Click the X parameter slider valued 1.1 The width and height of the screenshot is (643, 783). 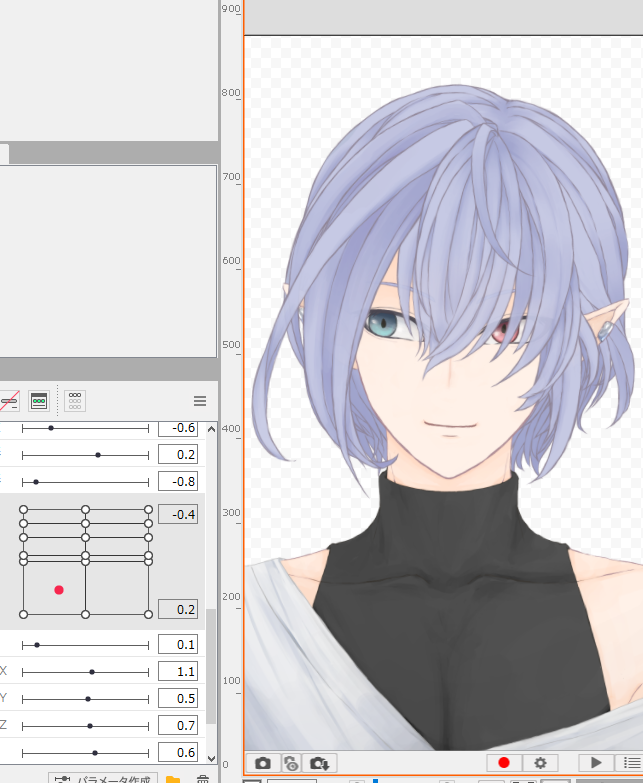pyautogui.click(x=85, y=672)
